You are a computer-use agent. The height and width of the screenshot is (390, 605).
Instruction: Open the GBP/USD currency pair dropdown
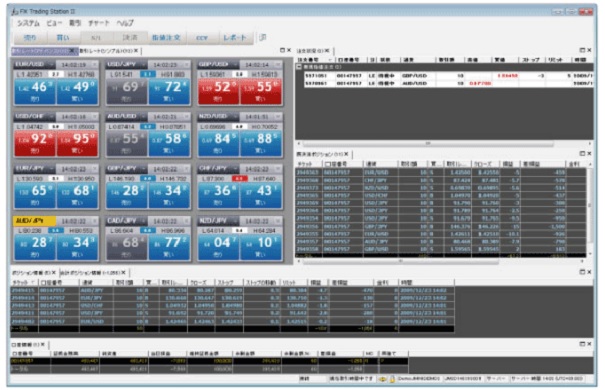[235, 64]
